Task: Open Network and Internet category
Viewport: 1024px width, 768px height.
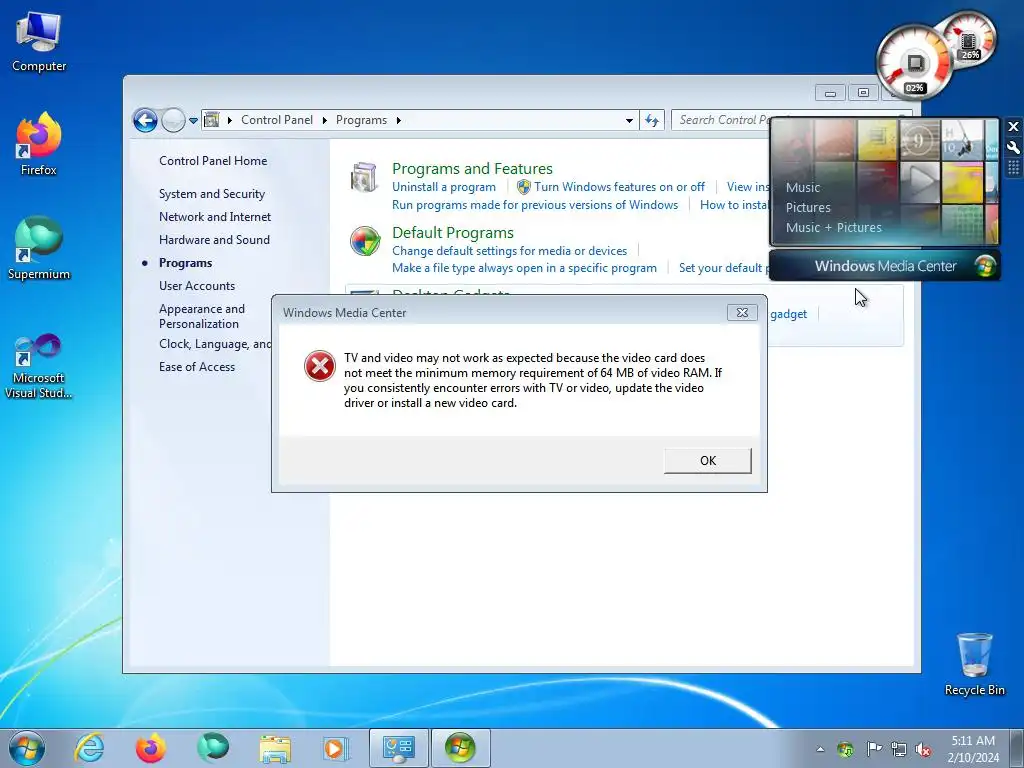Action: [215, 217]
